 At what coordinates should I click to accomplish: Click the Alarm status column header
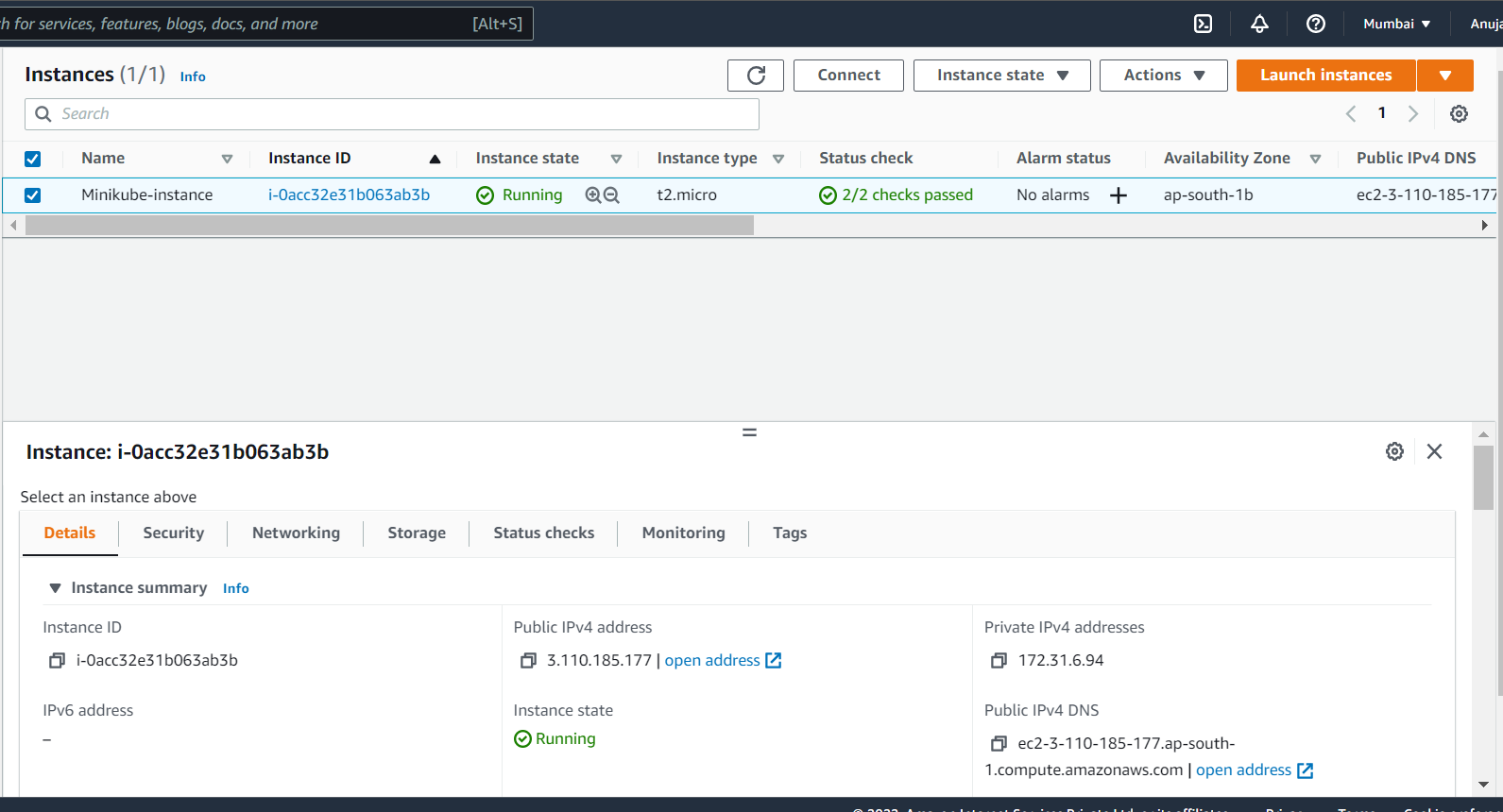(x=1064, y=159)
